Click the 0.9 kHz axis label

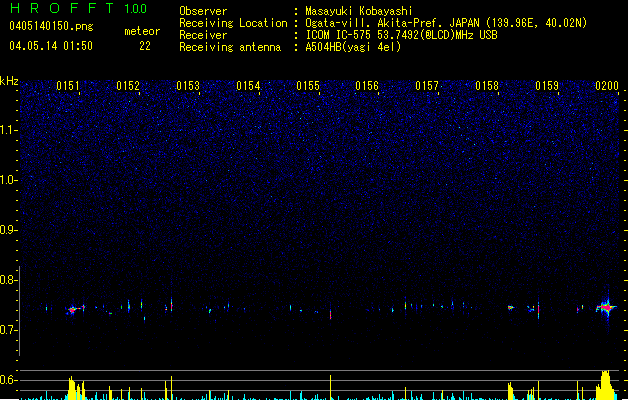tap(8, 230)
